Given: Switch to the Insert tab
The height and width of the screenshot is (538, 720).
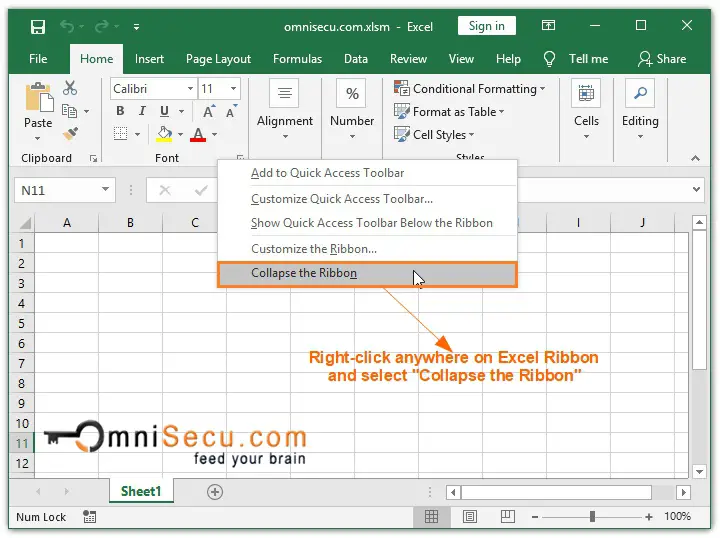Looking at the screenshot, I should click(x=149, y=59).
